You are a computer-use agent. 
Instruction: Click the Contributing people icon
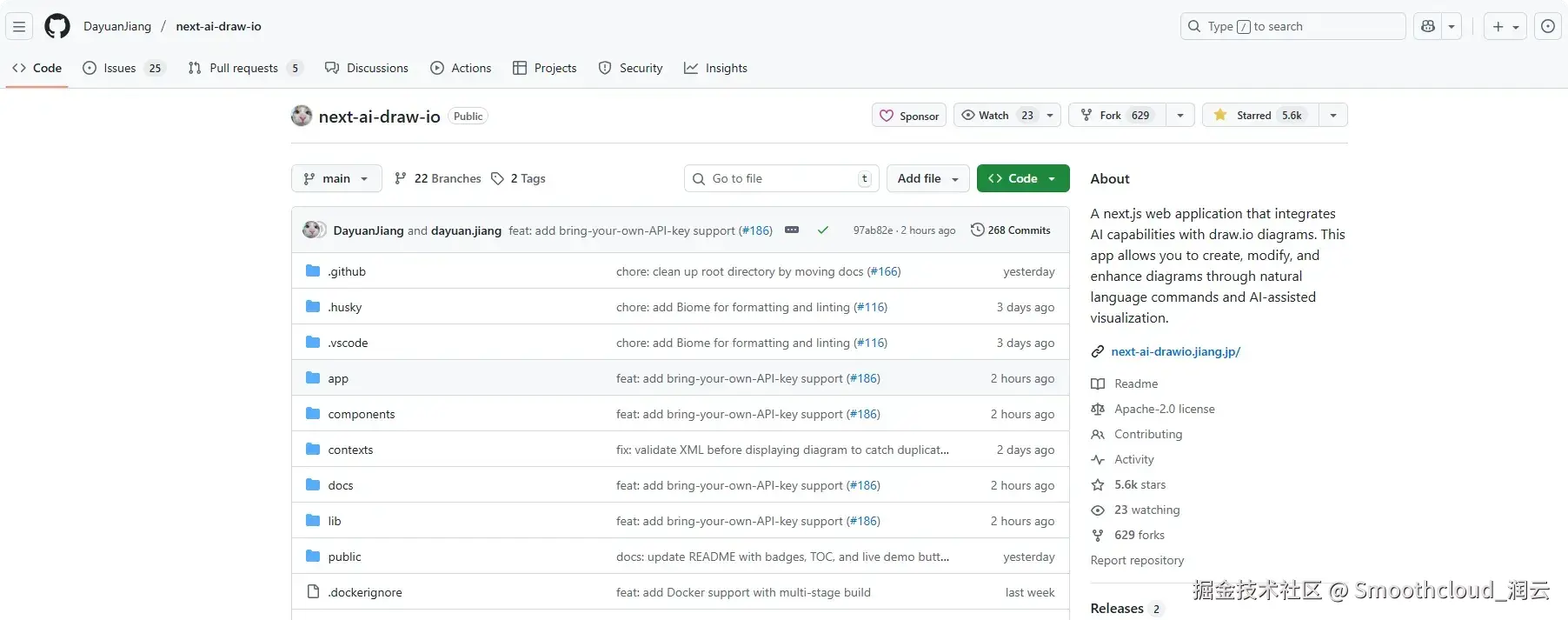(x=1098, y=435)
